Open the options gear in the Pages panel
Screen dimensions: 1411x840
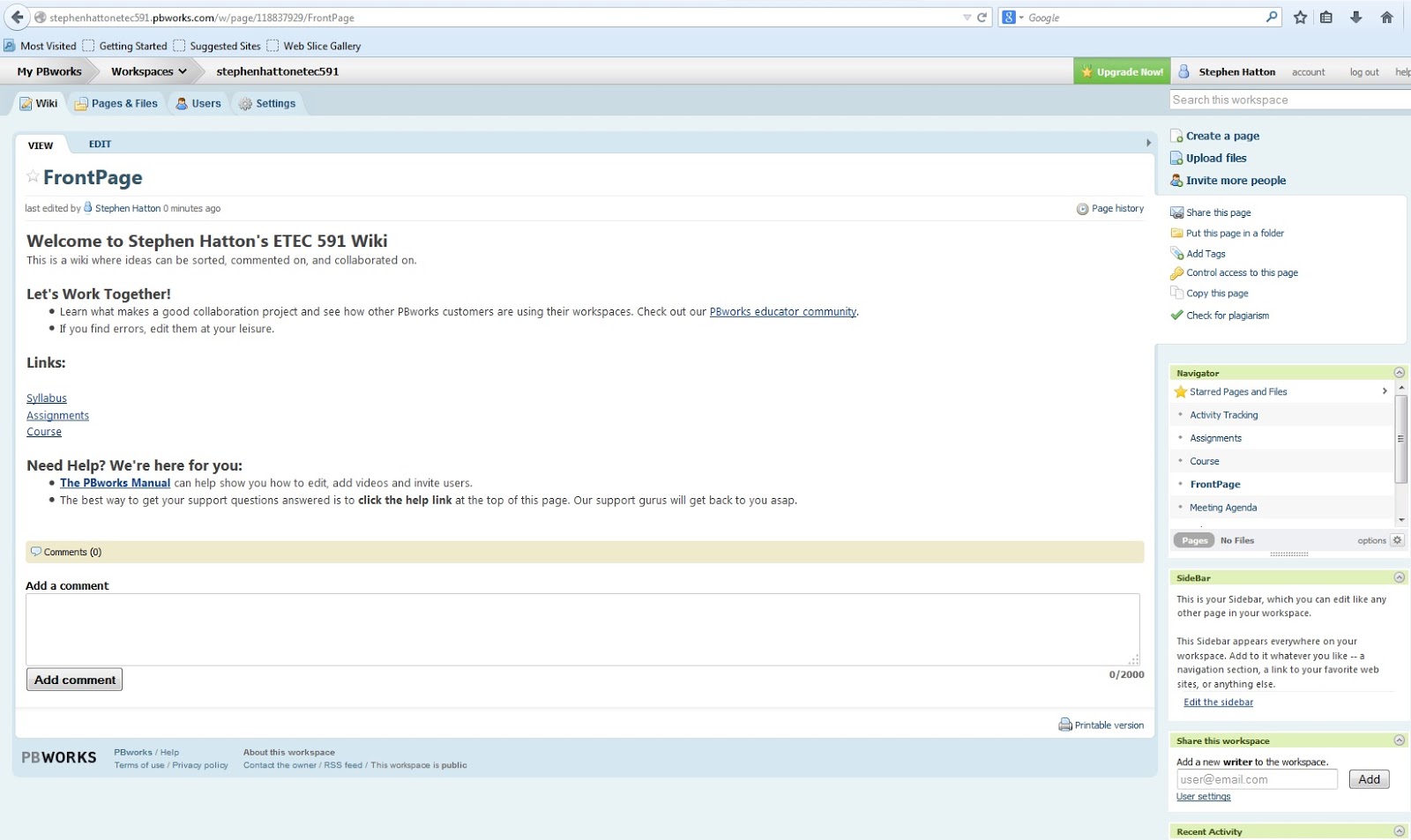[x=1396, y=539]
